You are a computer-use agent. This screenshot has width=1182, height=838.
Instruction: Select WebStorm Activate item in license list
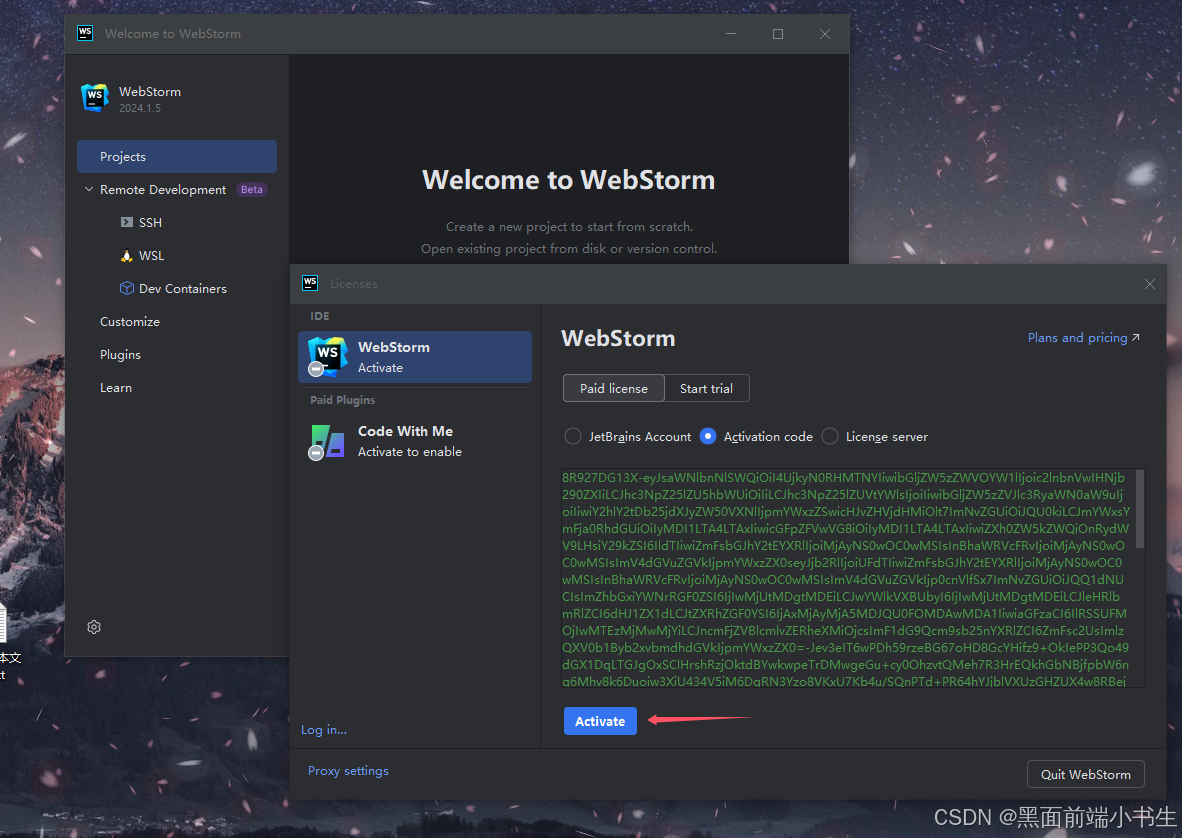415,357
